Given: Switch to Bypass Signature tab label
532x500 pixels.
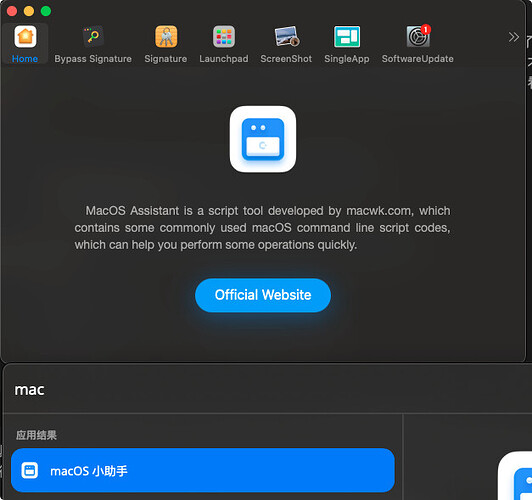Looking at the screenshot, I should pos(93,59).
